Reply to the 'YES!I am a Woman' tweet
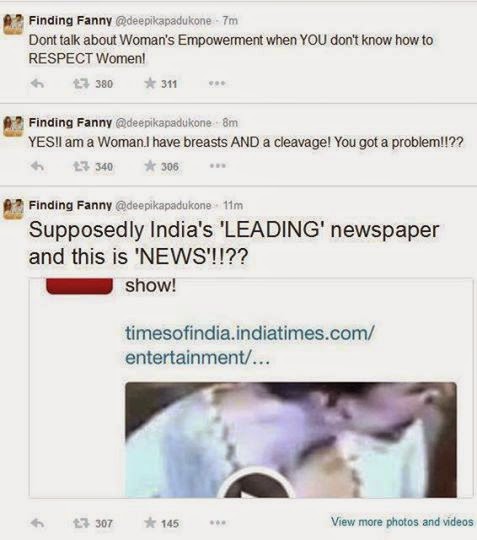The image size is (477, 540). point(37,166)
